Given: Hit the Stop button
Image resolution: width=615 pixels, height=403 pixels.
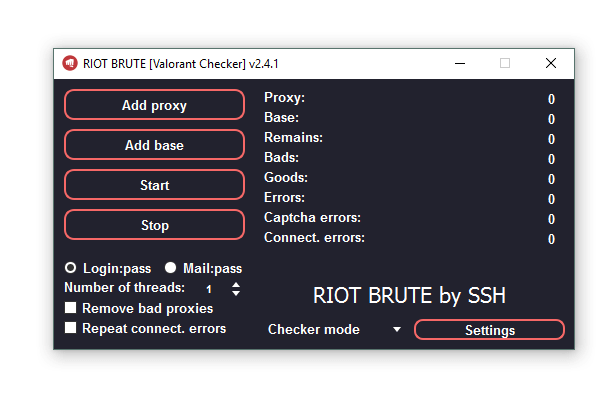Looking at the screenshot, I should click(154, 225).
